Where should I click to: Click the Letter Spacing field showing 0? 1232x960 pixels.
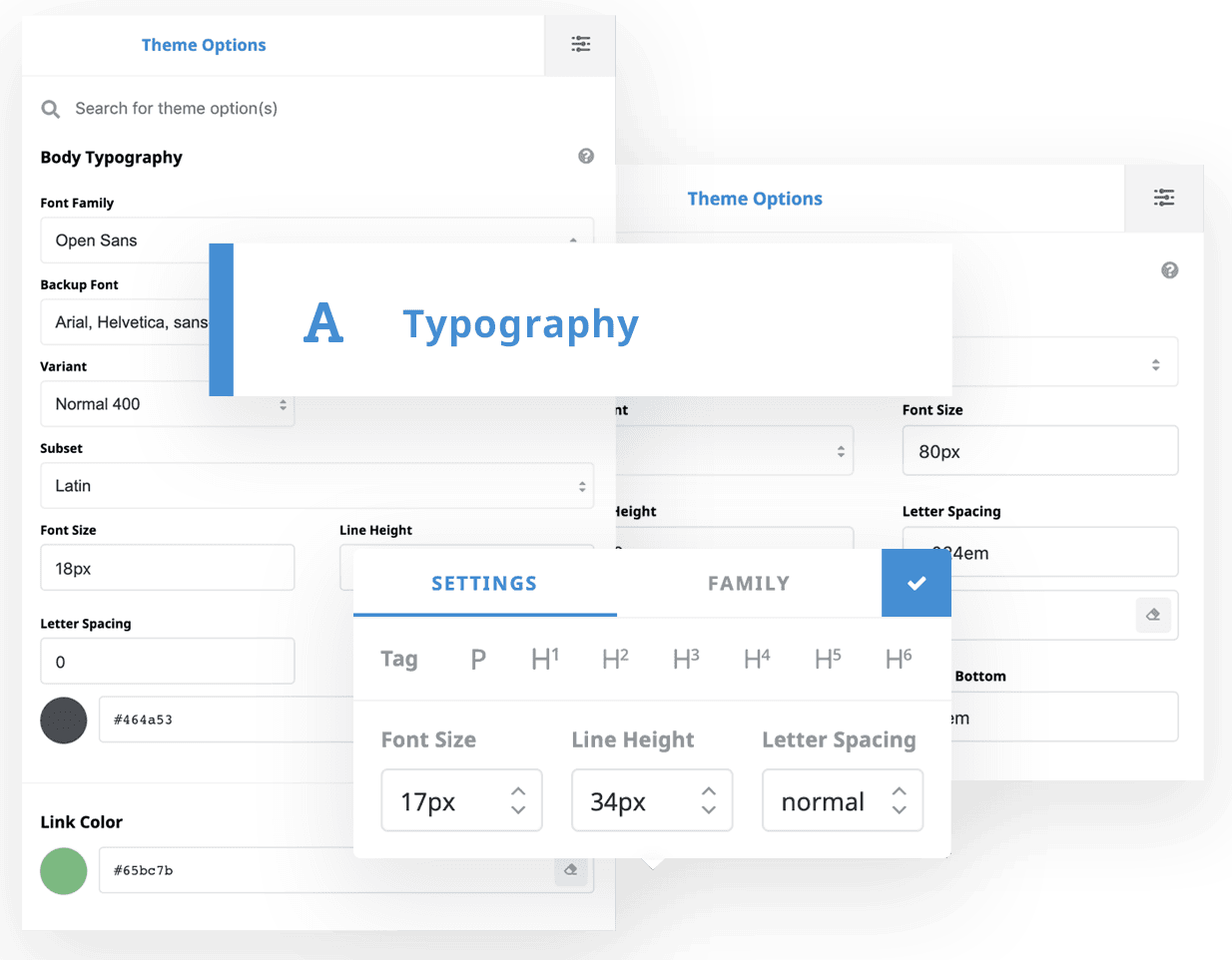(168, 662)
